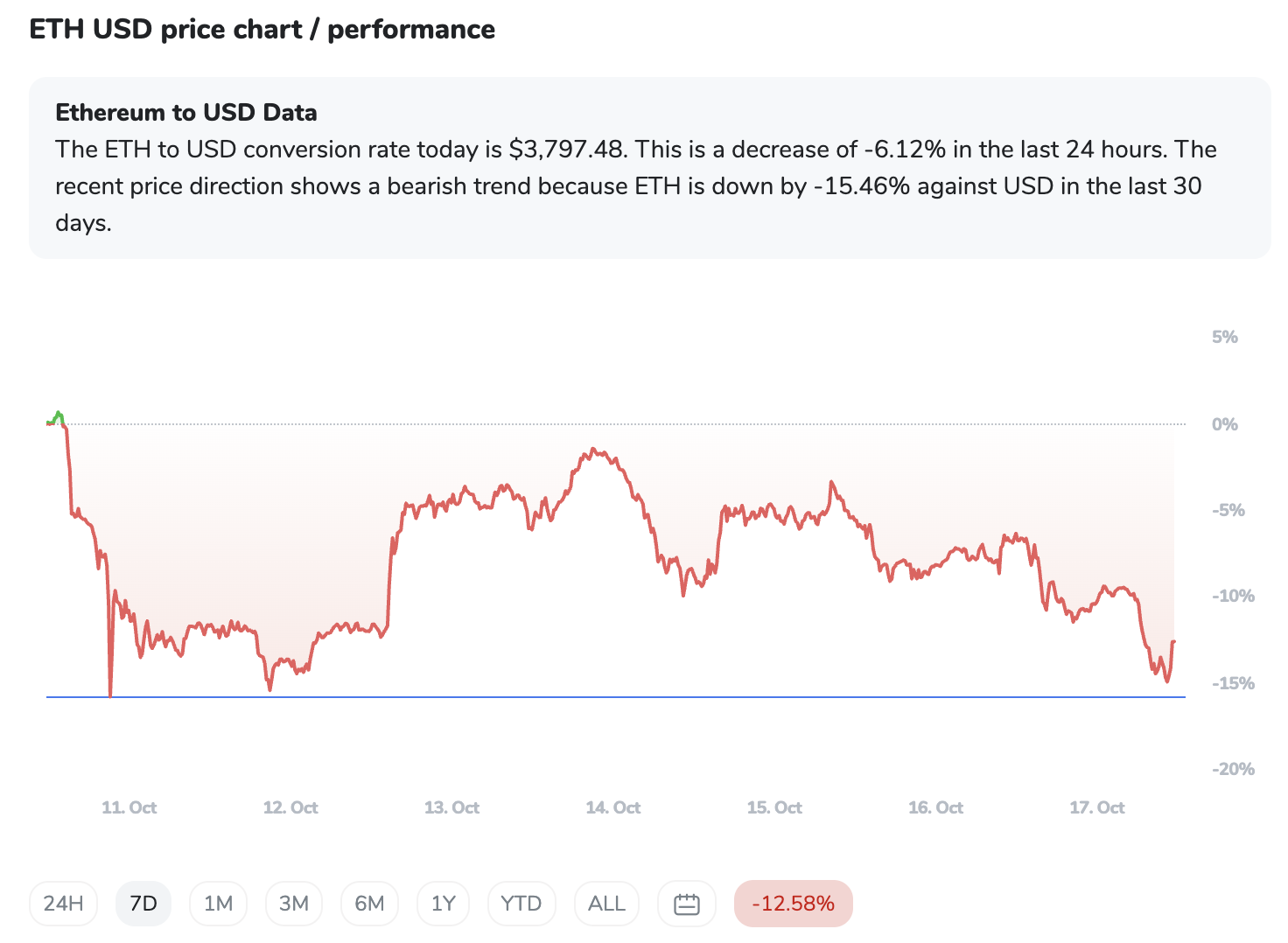Switch to the 3M range

point(294,904)
